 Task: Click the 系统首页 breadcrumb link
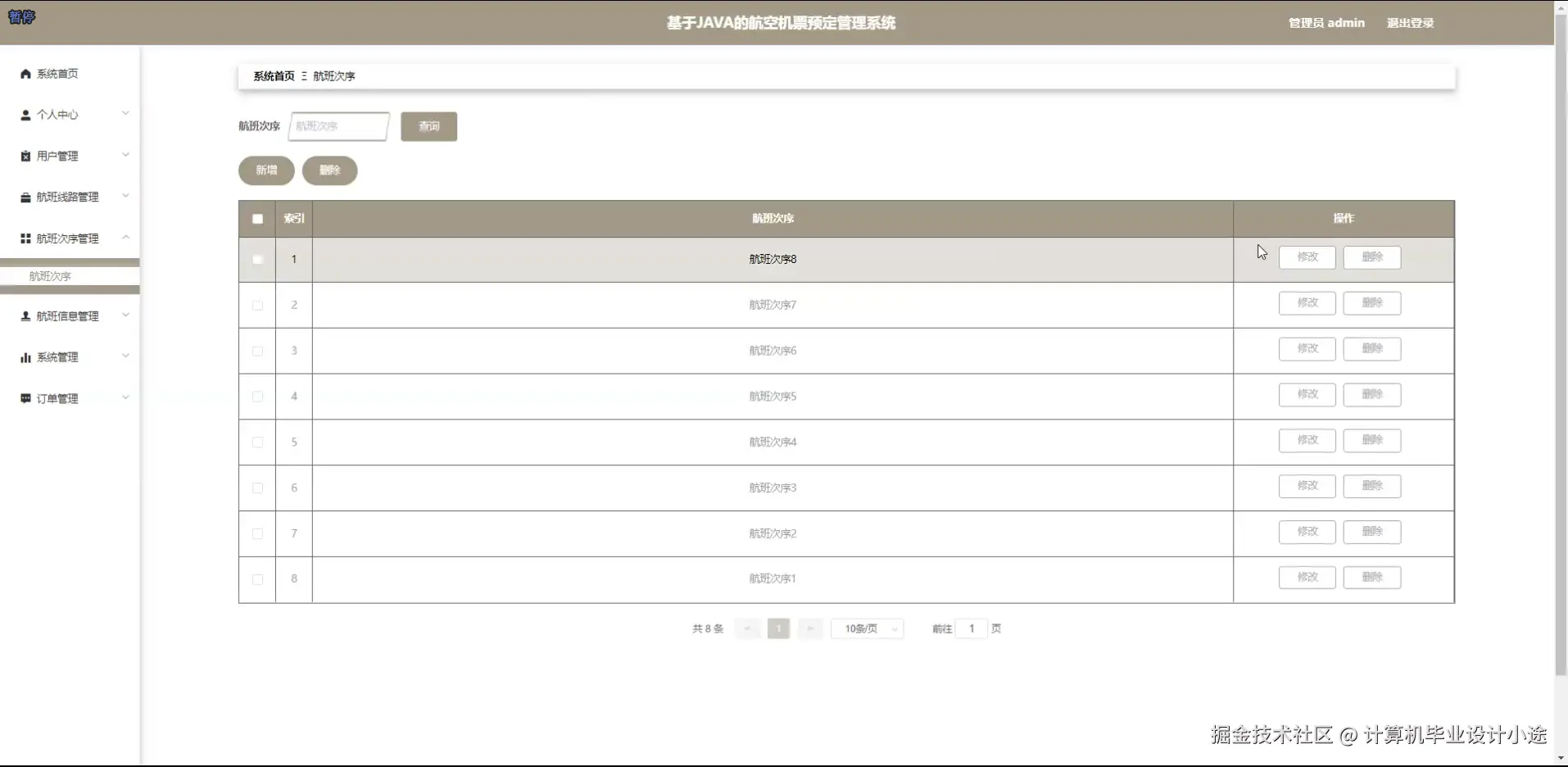(274, 76)
